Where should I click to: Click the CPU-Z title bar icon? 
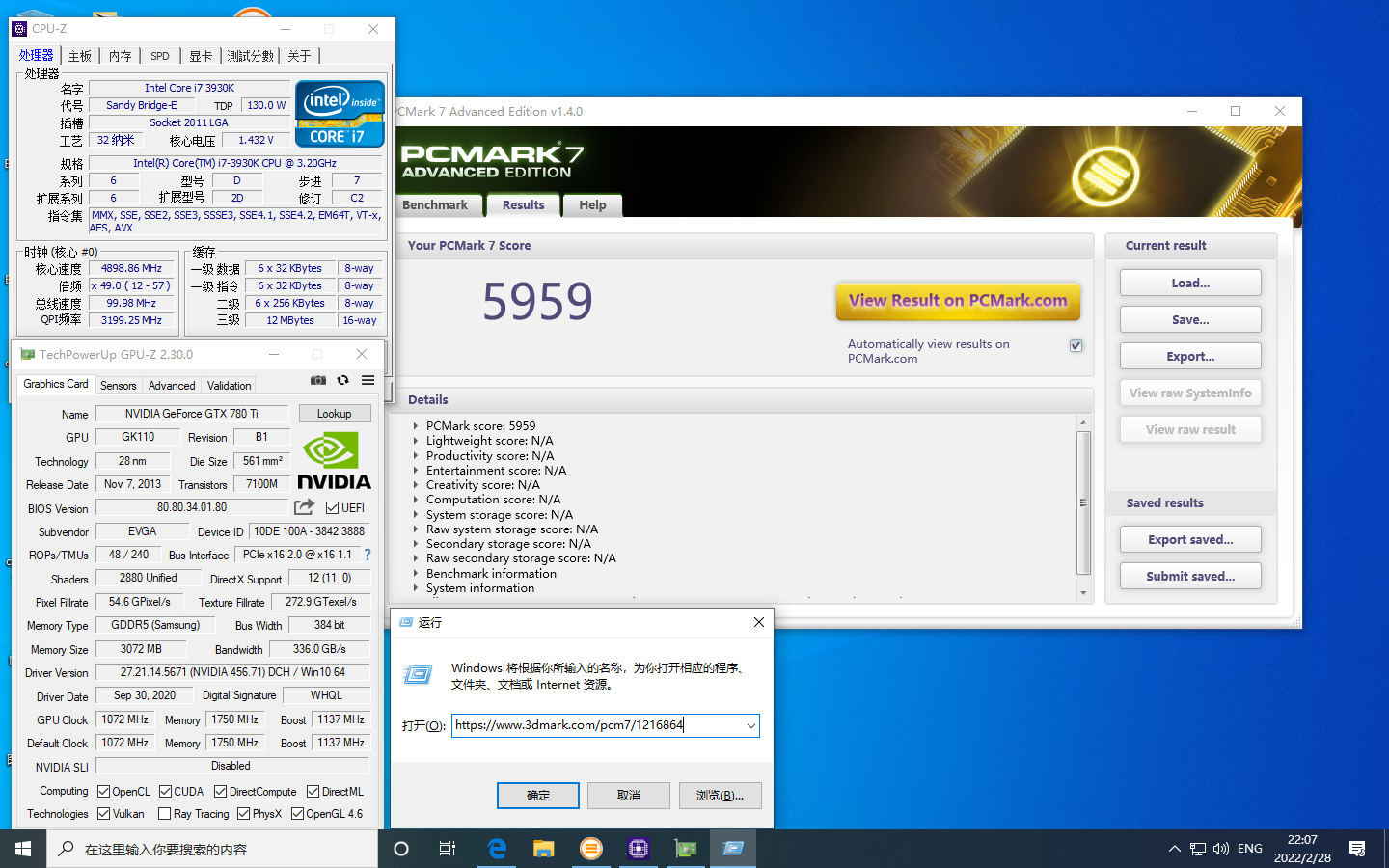click(19, 29)
